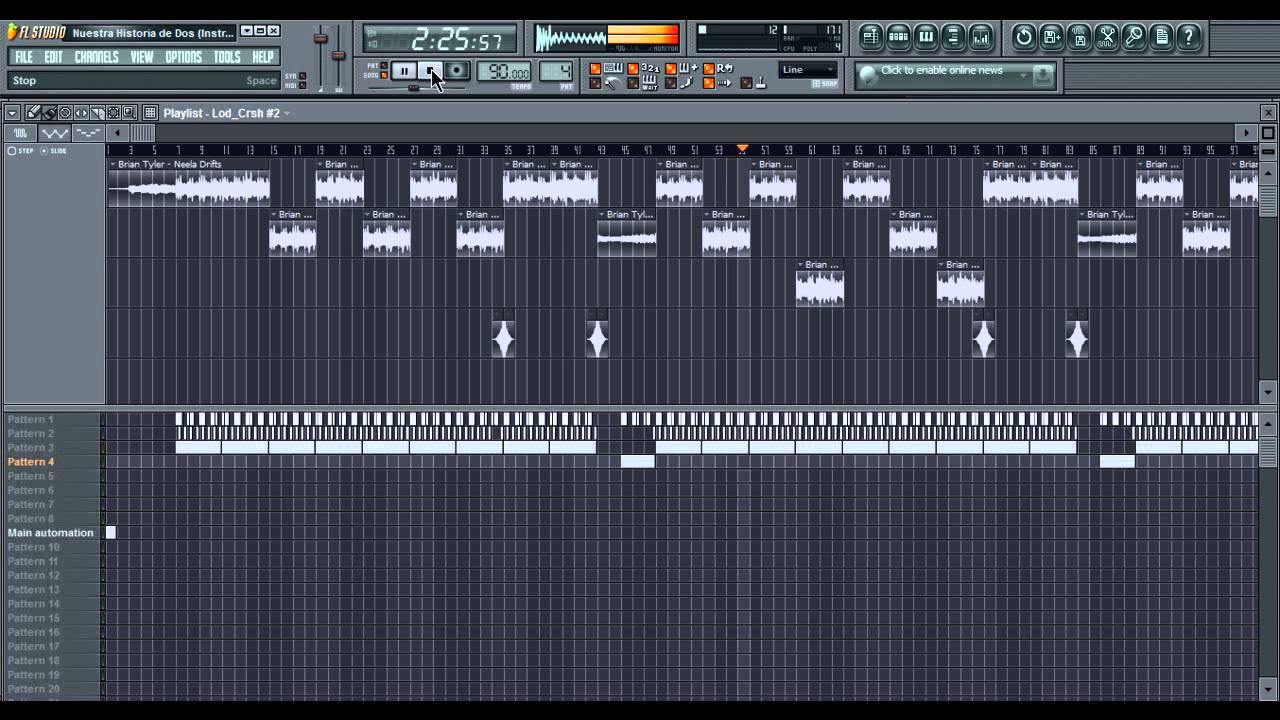Select the SLIDE edit mode radio
The image size is (1280, 720).
coord(43,151)
